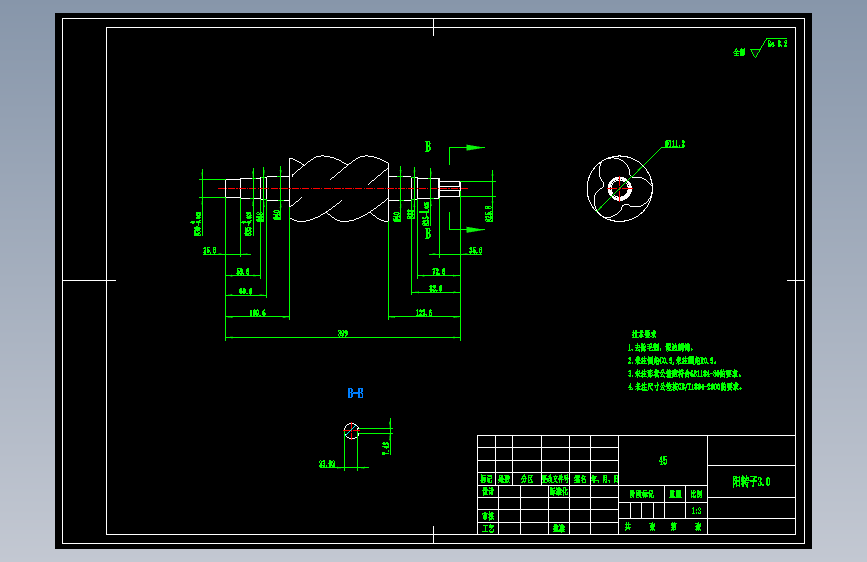Click the 年、月、日 header cell
The image size is (867, 562).
[x=604, y=479]
